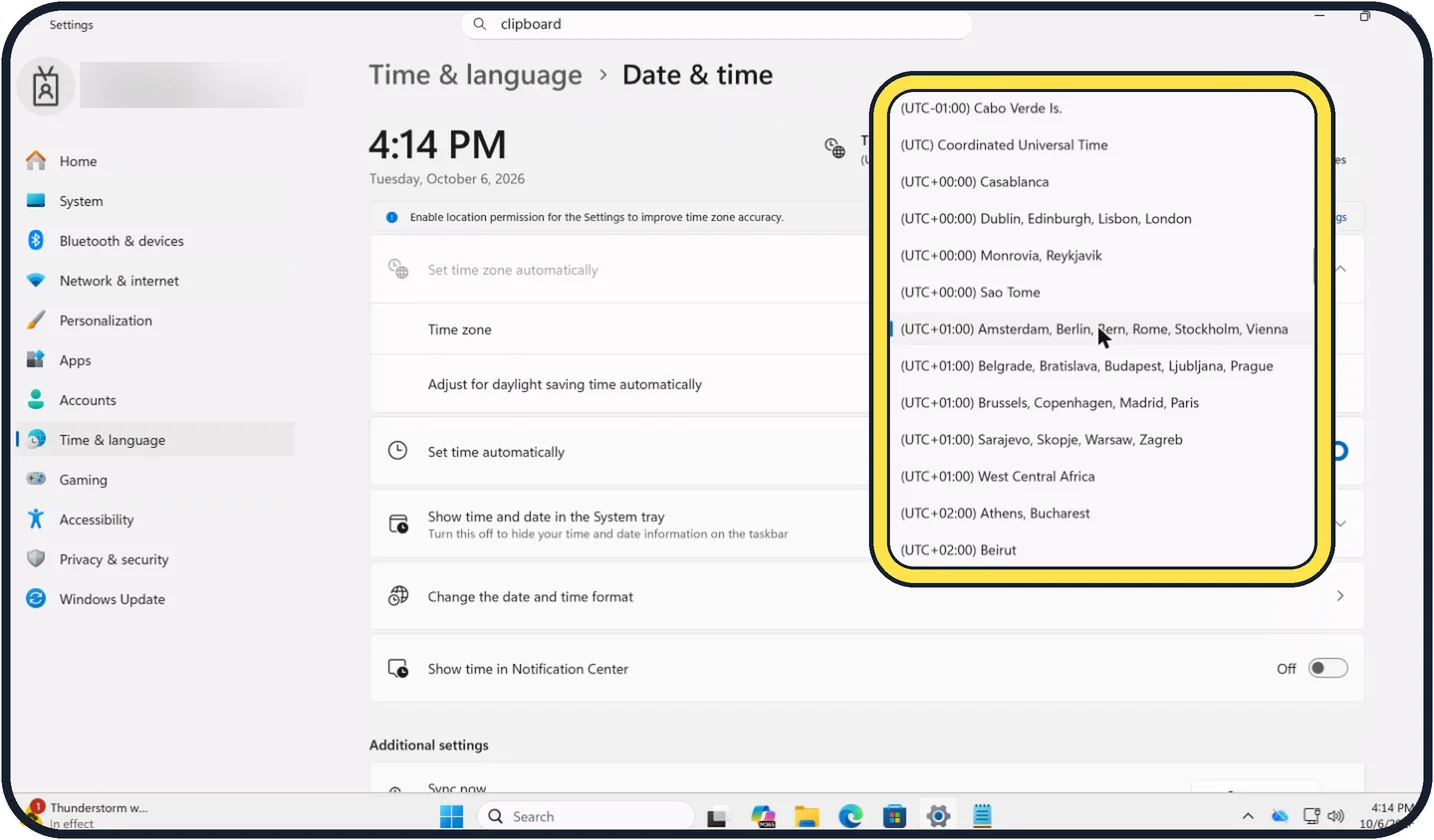This screenshot has width=1434, height=840.
Task: Open Notepad from the taskbar
Action: pyautogui.click(x=983, y=816)
